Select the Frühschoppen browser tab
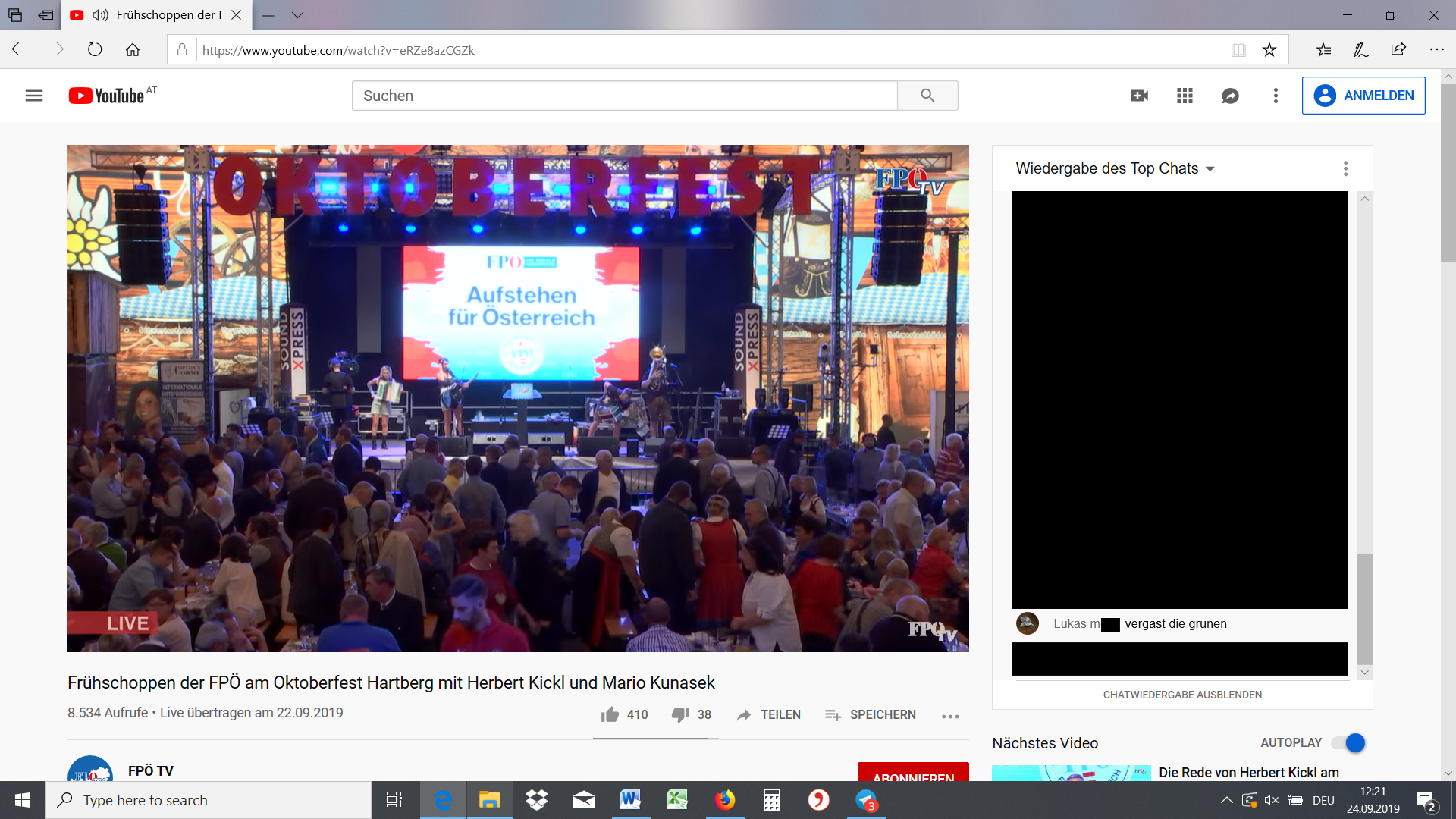Viewport: 1456px width, 819px height. (167, 15)
